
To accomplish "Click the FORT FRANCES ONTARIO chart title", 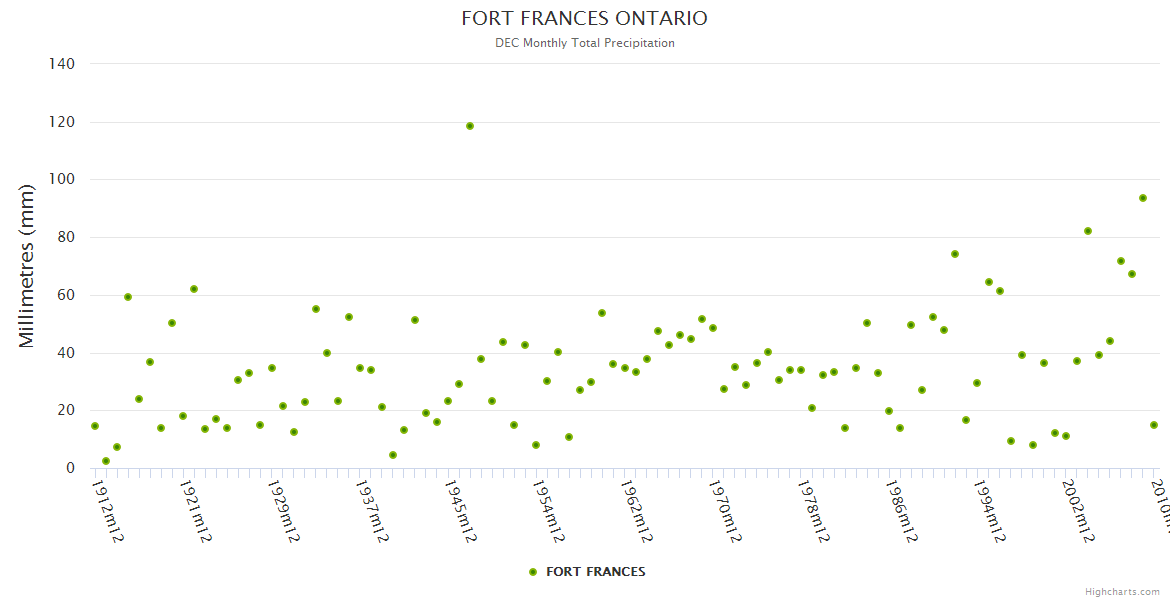I will tap(584, 19).
